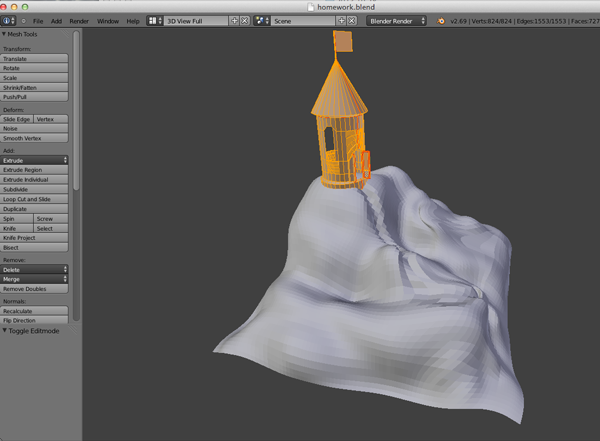This screenshot has height=441, width=600.
Task: Click the Blender logo icon
Action: point(441,20)
